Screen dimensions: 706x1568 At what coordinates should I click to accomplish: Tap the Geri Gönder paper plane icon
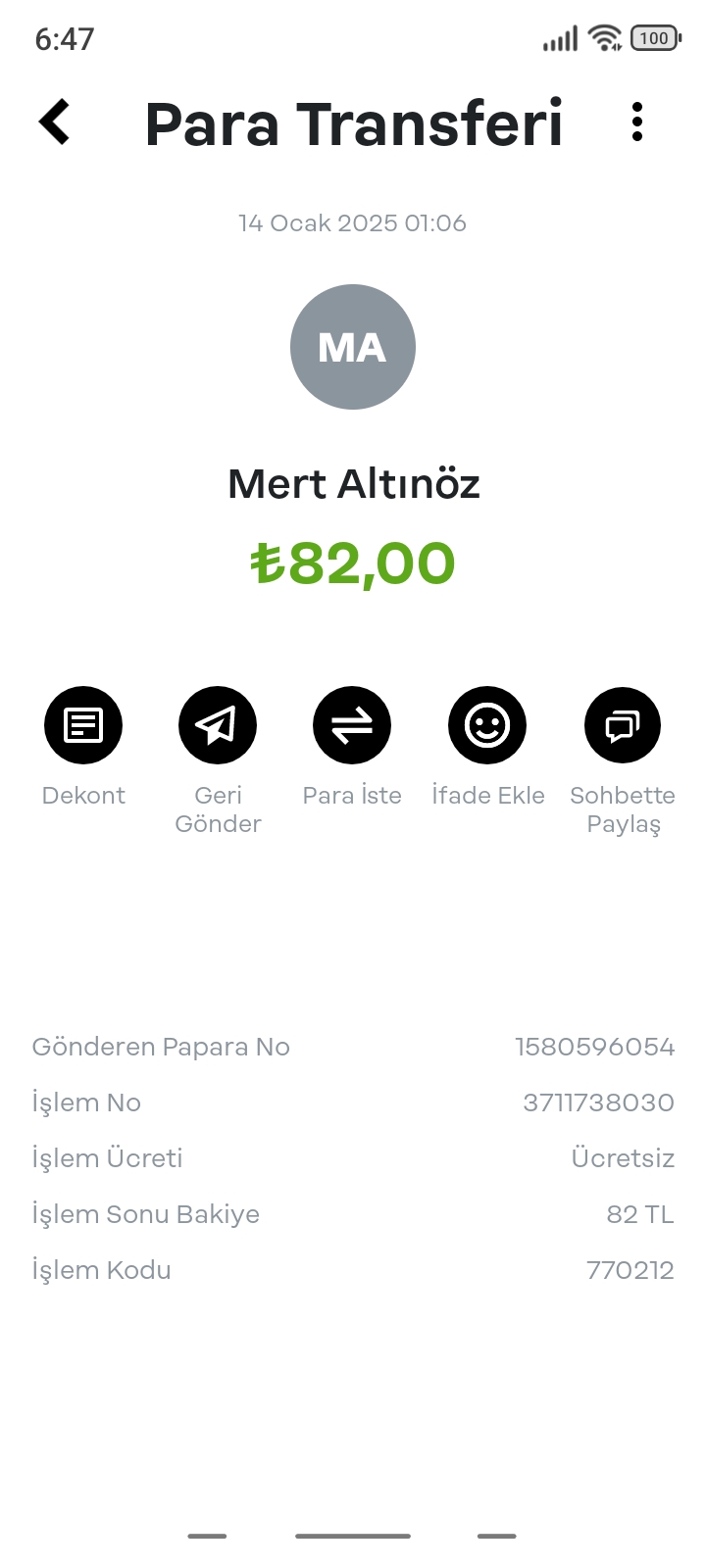218,725
